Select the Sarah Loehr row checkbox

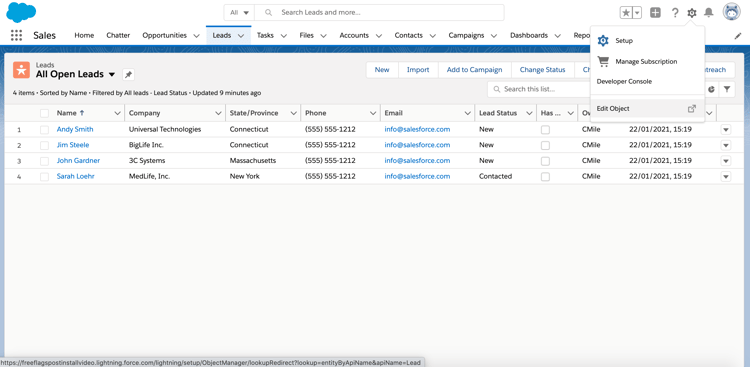[x=44, y=177]
